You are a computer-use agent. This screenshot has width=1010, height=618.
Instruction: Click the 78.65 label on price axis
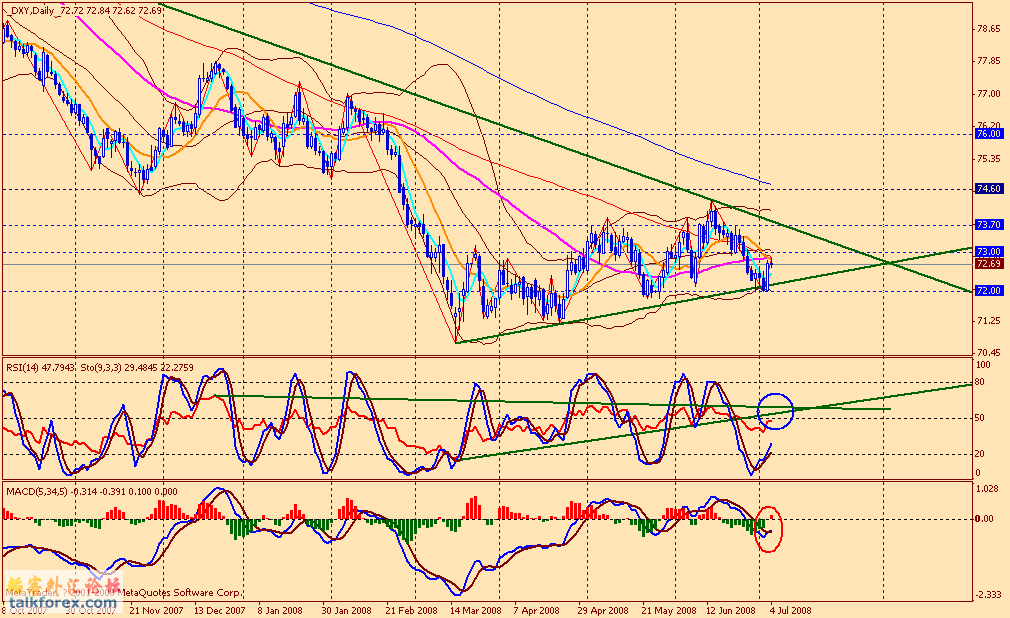click(988, 29)
